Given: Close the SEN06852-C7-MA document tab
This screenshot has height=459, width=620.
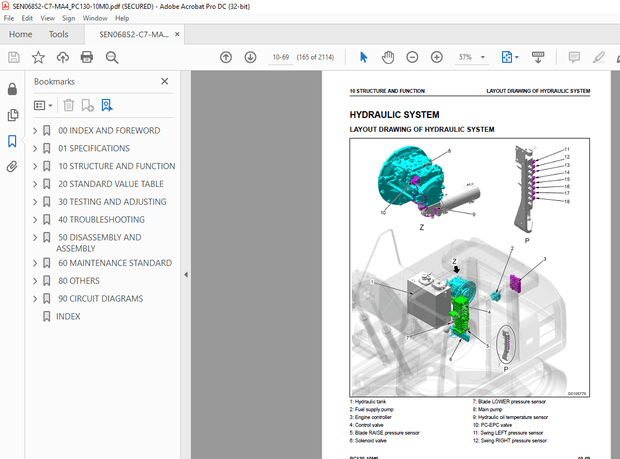Looking at the screenshot, I should click(x=177, y=34).
